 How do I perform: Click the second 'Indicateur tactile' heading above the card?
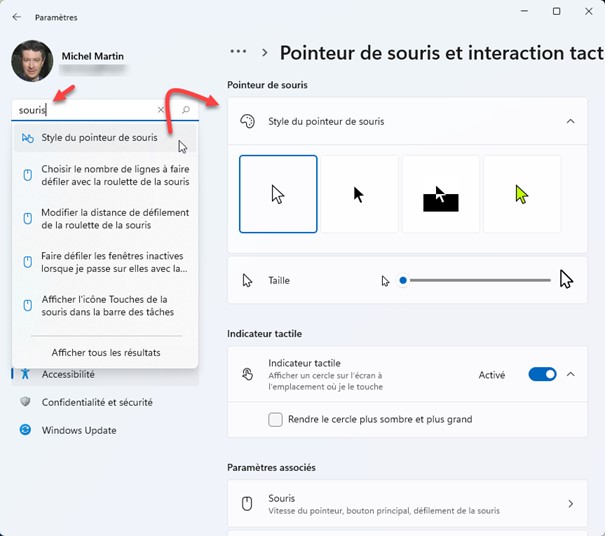[x=264, y=334]
